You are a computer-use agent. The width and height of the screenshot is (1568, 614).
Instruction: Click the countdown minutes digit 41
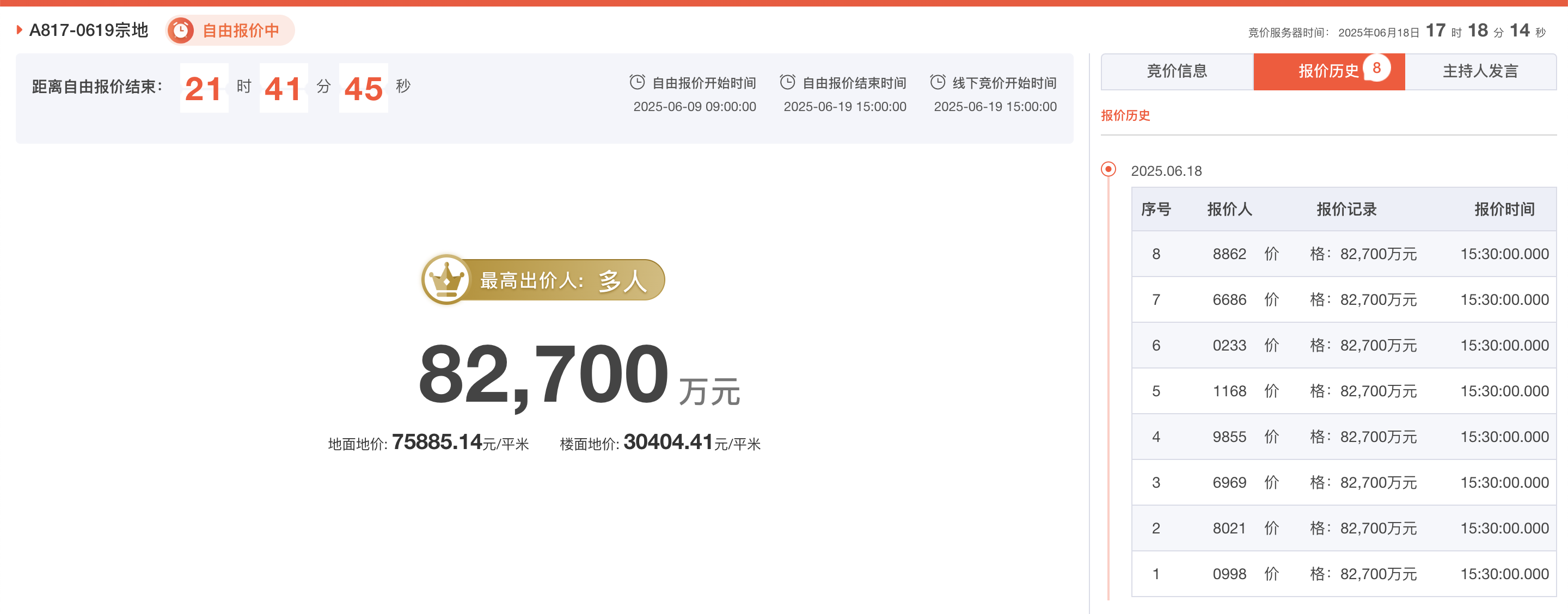click(x=284, y=88)
